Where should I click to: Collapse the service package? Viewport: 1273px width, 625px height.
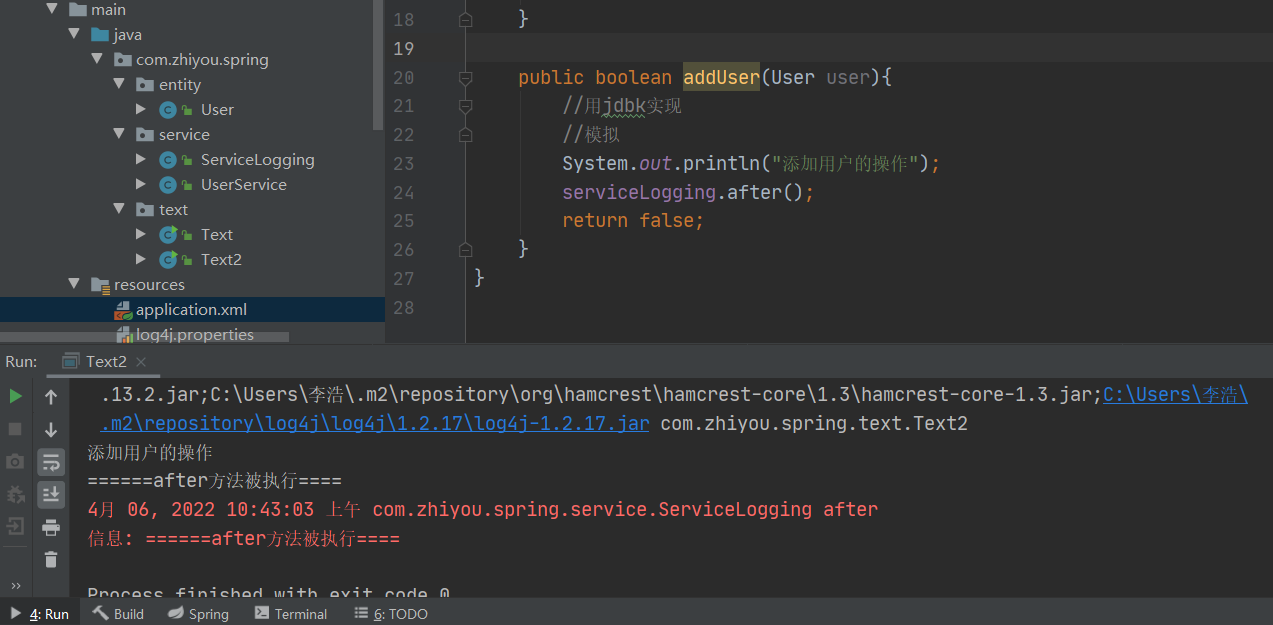coord(119,134)
